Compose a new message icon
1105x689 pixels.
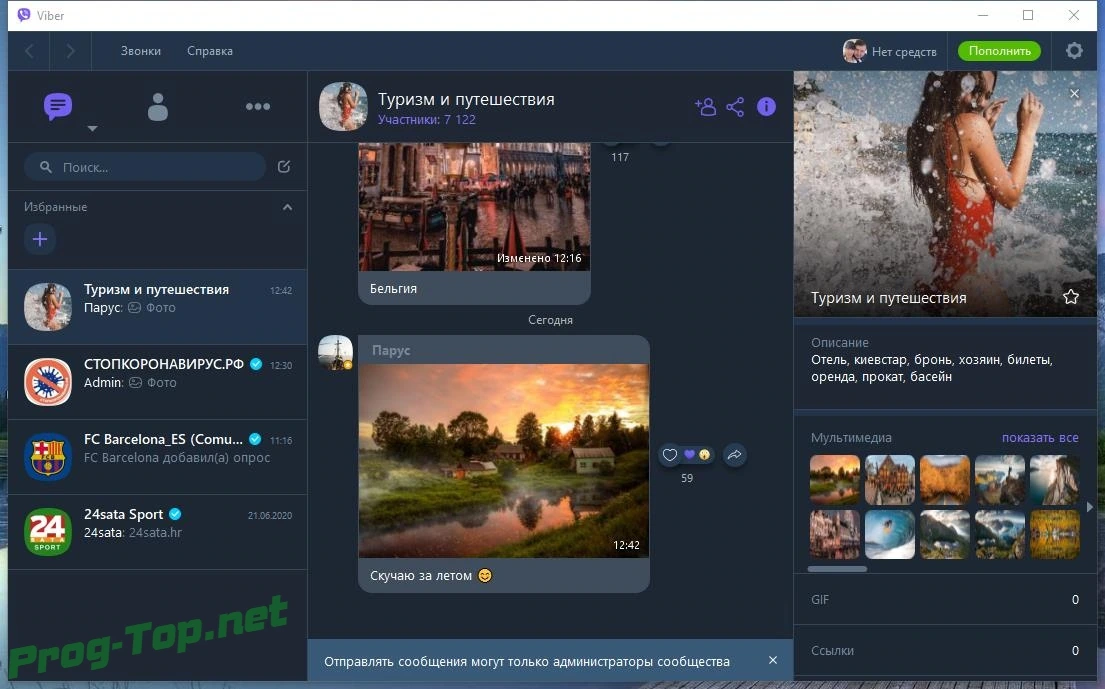284,167
